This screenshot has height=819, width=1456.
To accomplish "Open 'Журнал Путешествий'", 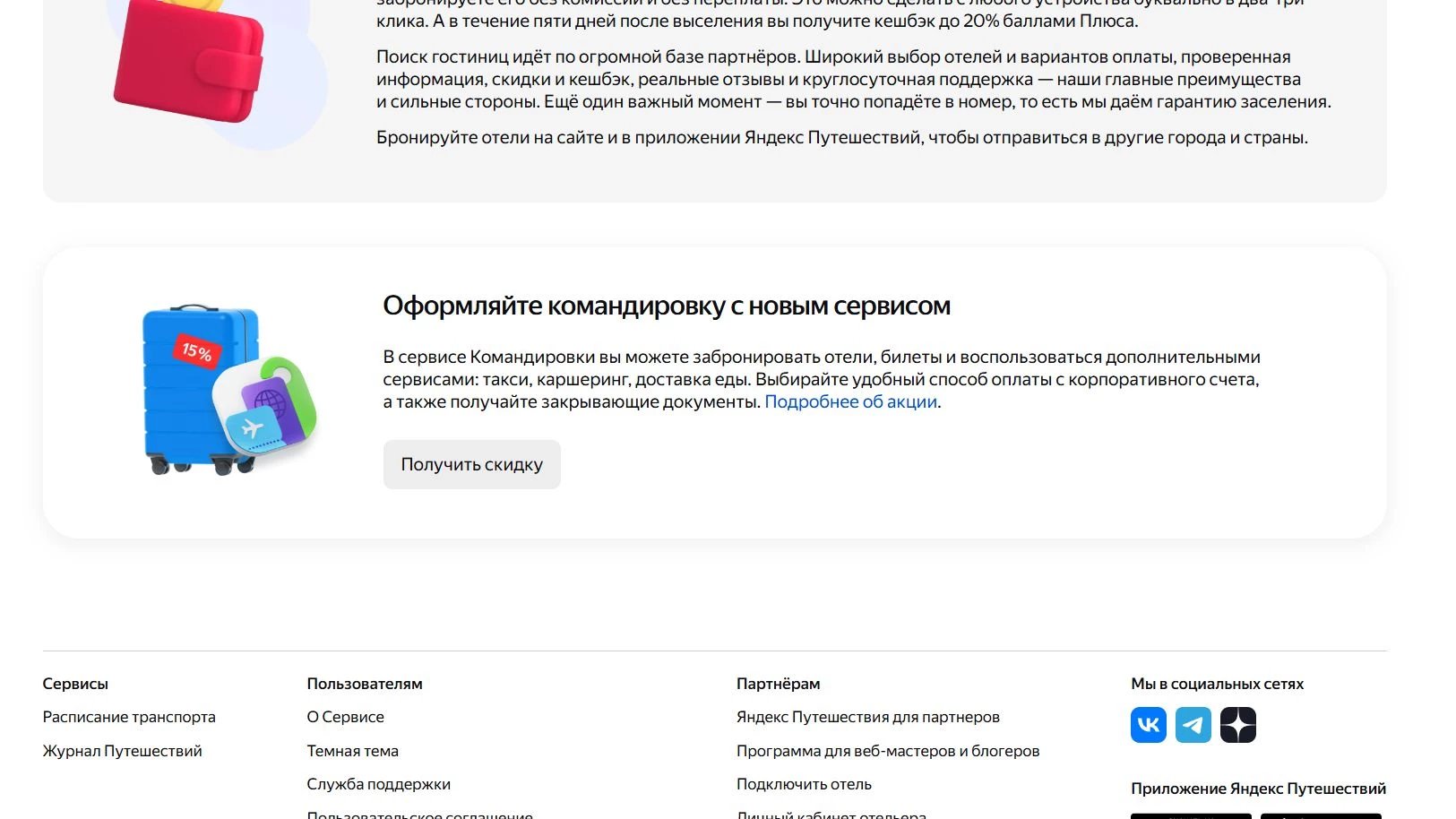I will click(121, 750).
